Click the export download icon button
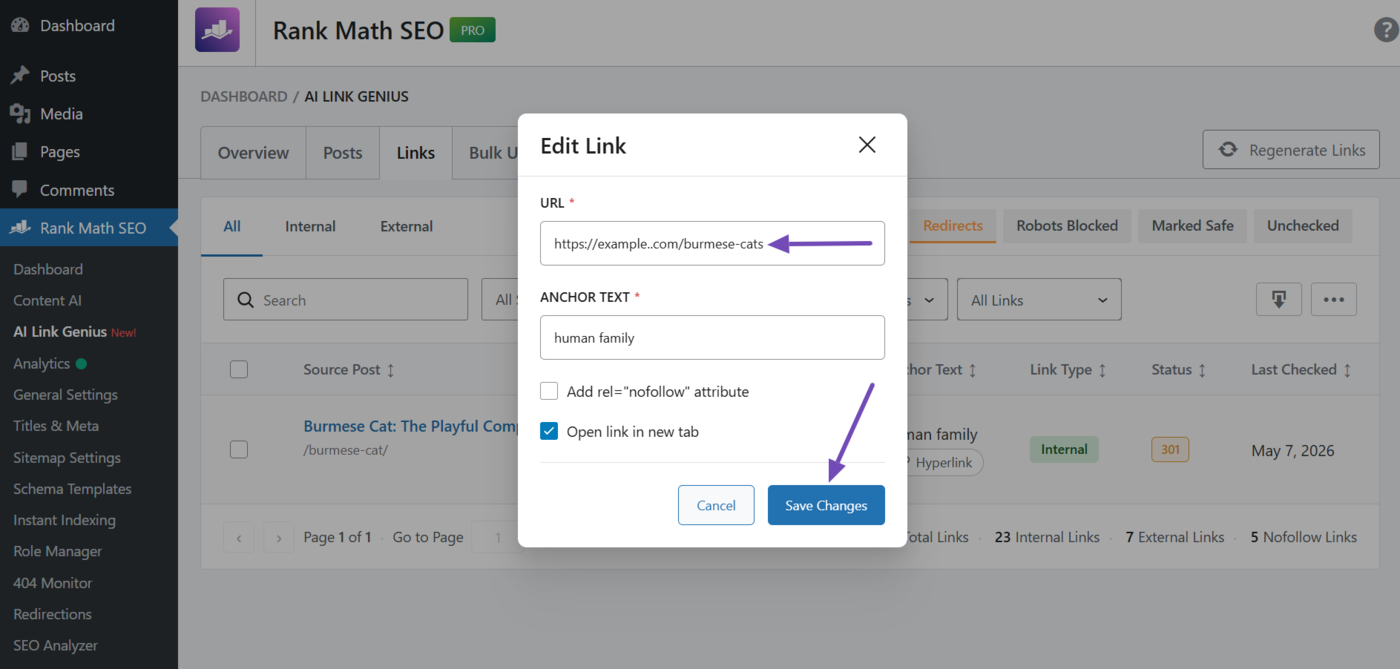 click(1279, 299)
